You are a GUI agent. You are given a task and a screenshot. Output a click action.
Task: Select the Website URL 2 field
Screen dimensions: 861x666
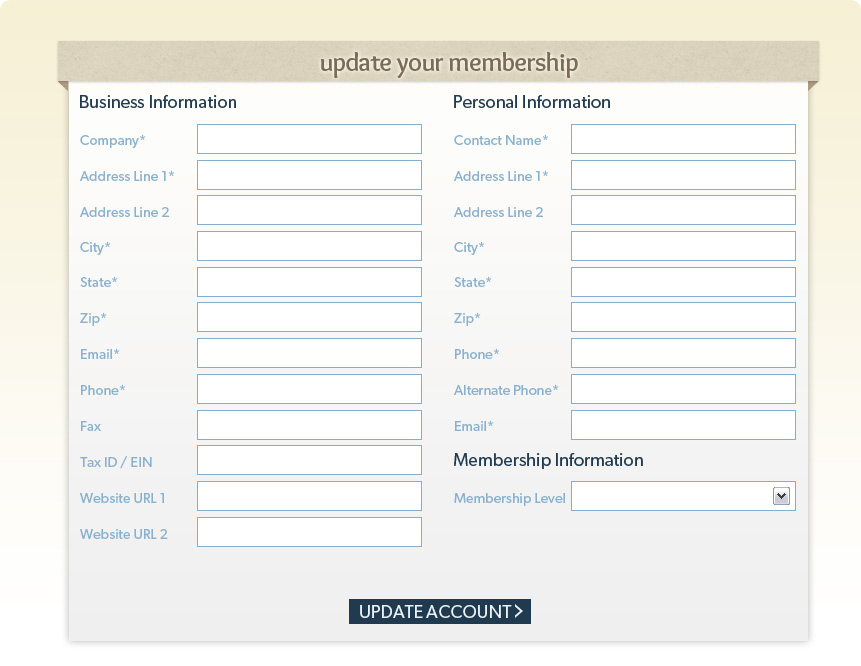coord(309,532)
